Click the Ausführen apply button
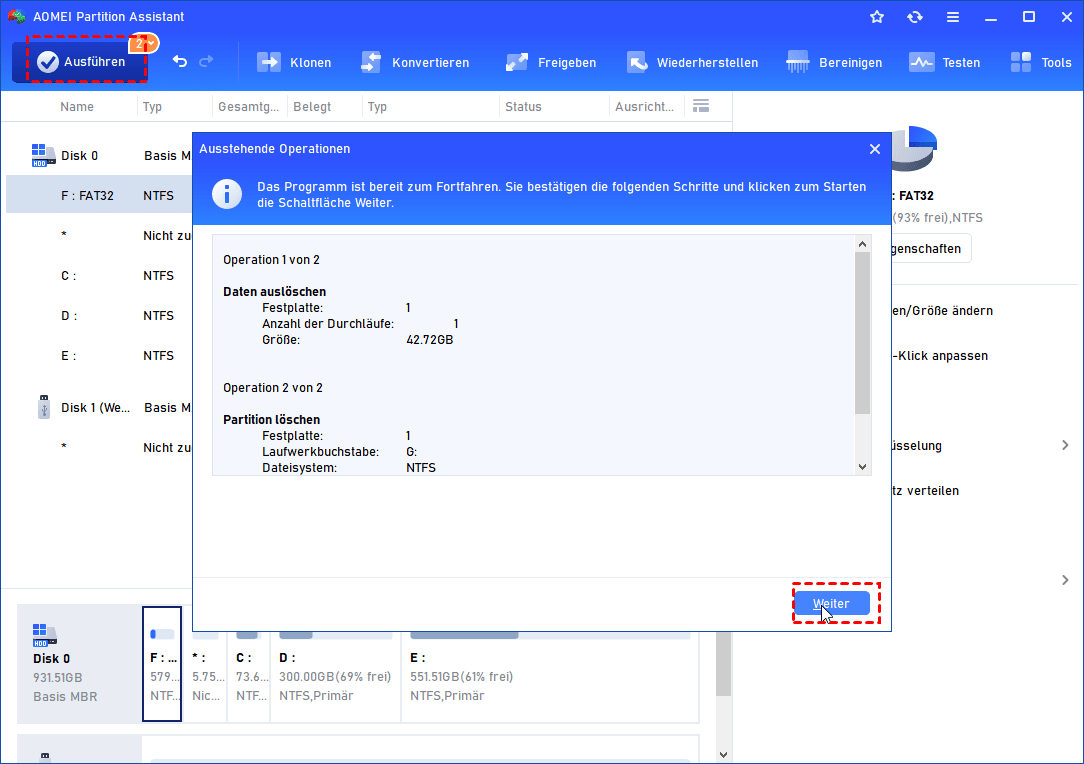 [x=82, y=62]
